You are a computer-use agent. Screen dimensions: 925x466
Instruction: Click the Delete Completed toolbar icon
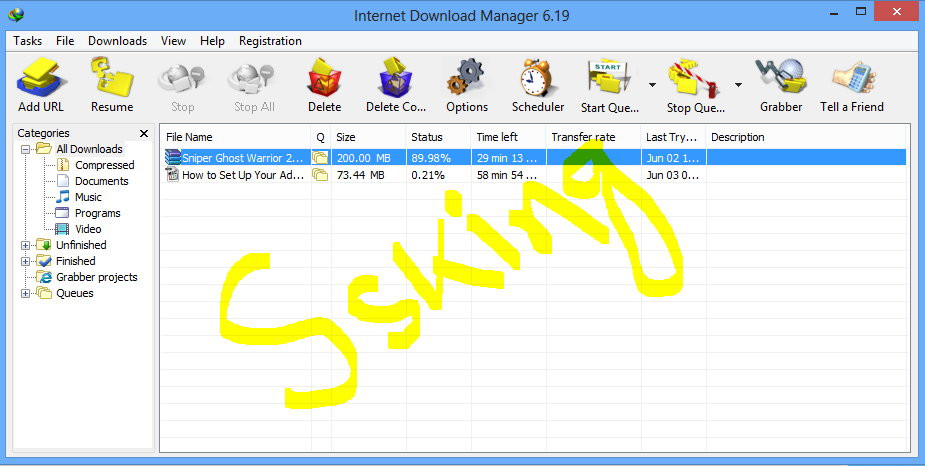396,77
